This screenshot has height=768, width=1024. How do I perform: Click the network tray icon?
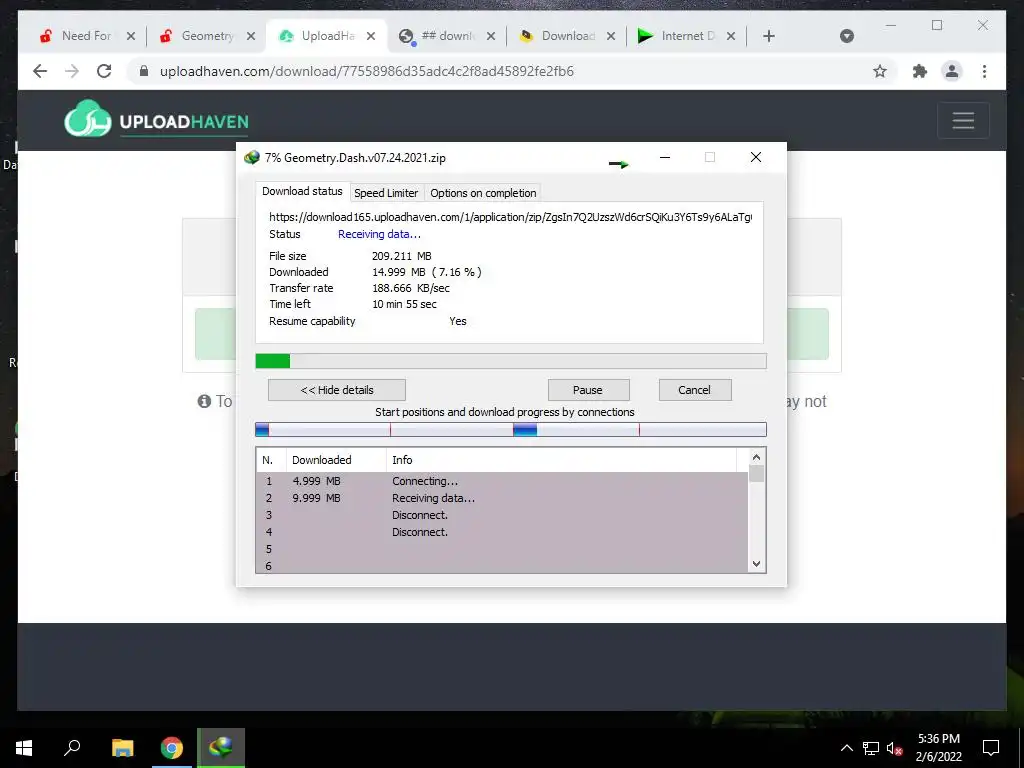(871, 748)
